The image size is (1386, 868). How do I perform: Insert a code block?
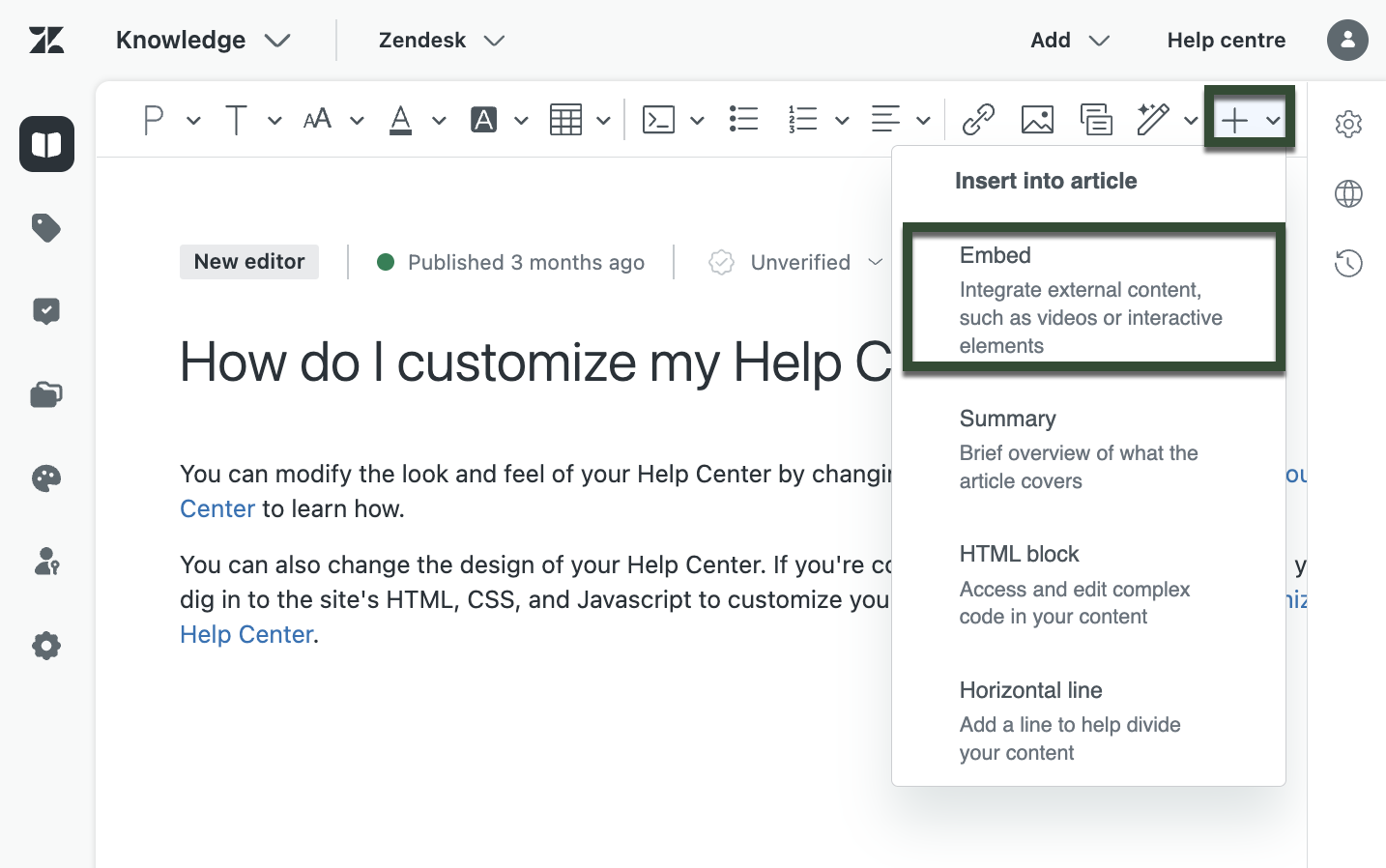(658, 119)
